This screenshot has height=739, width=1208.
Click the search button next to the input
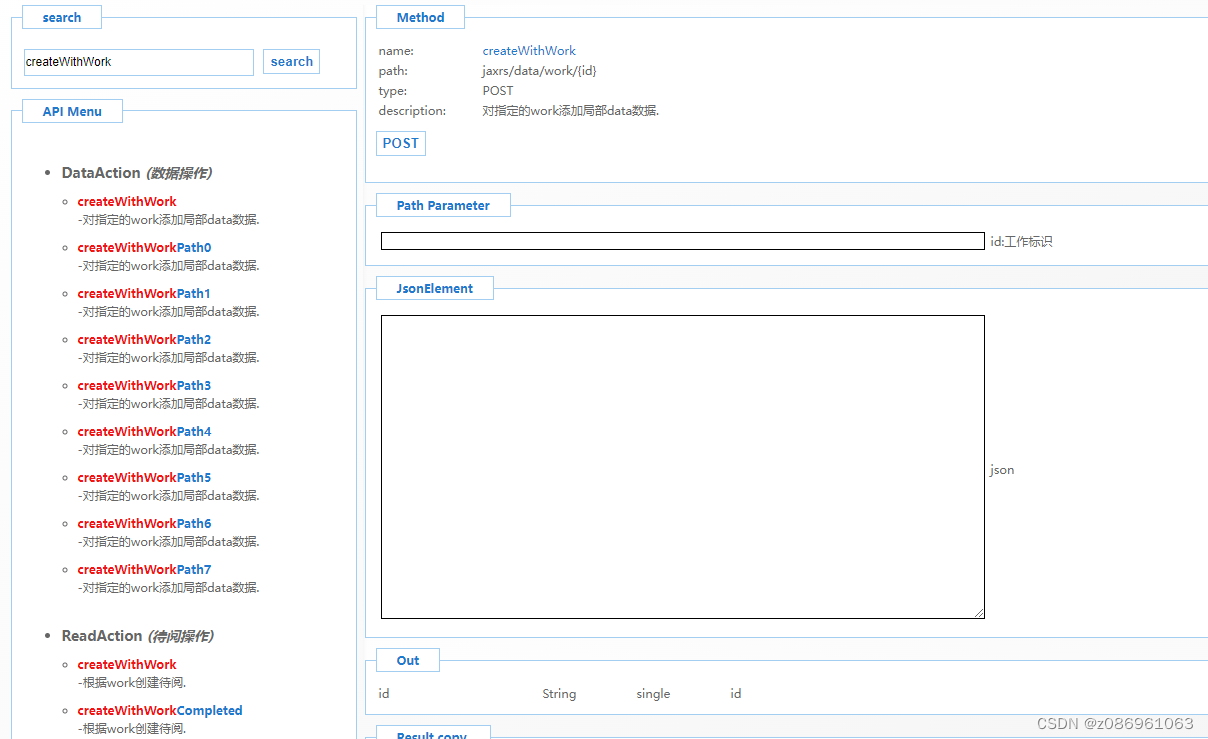[291, 61]
